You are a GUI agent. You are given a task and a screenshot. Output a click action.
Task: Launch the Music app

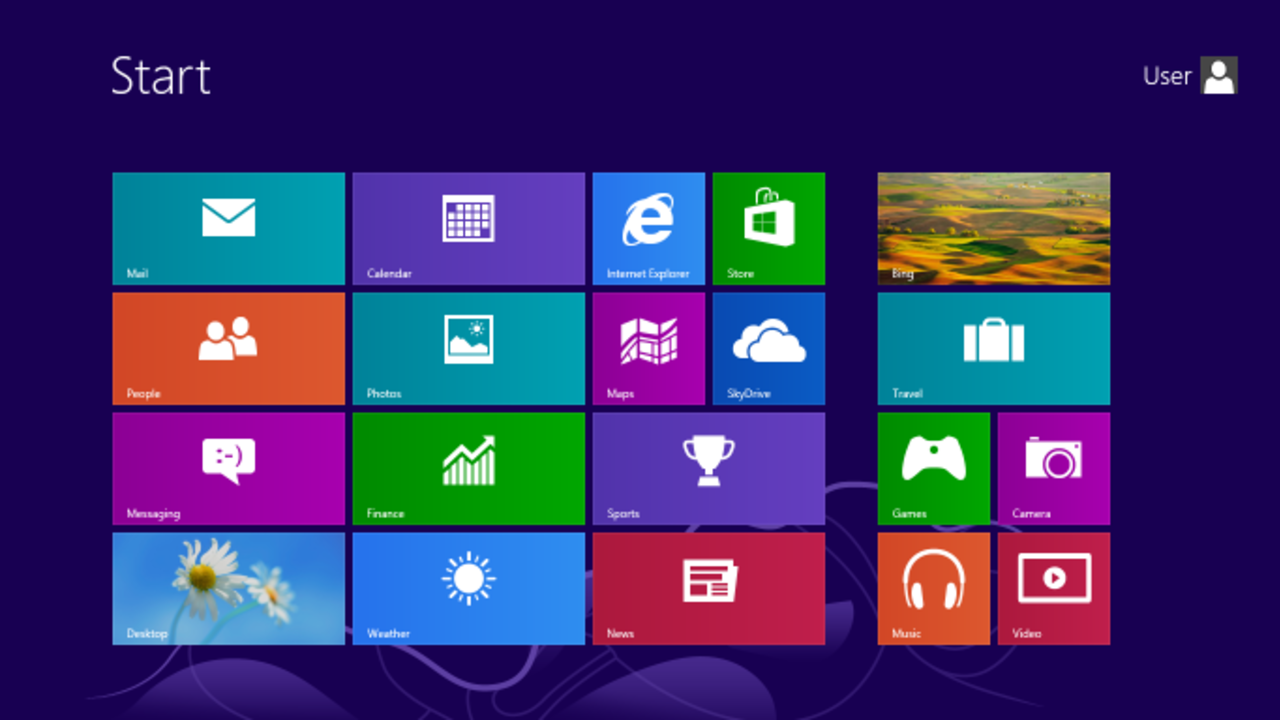[x=933, y=588]
